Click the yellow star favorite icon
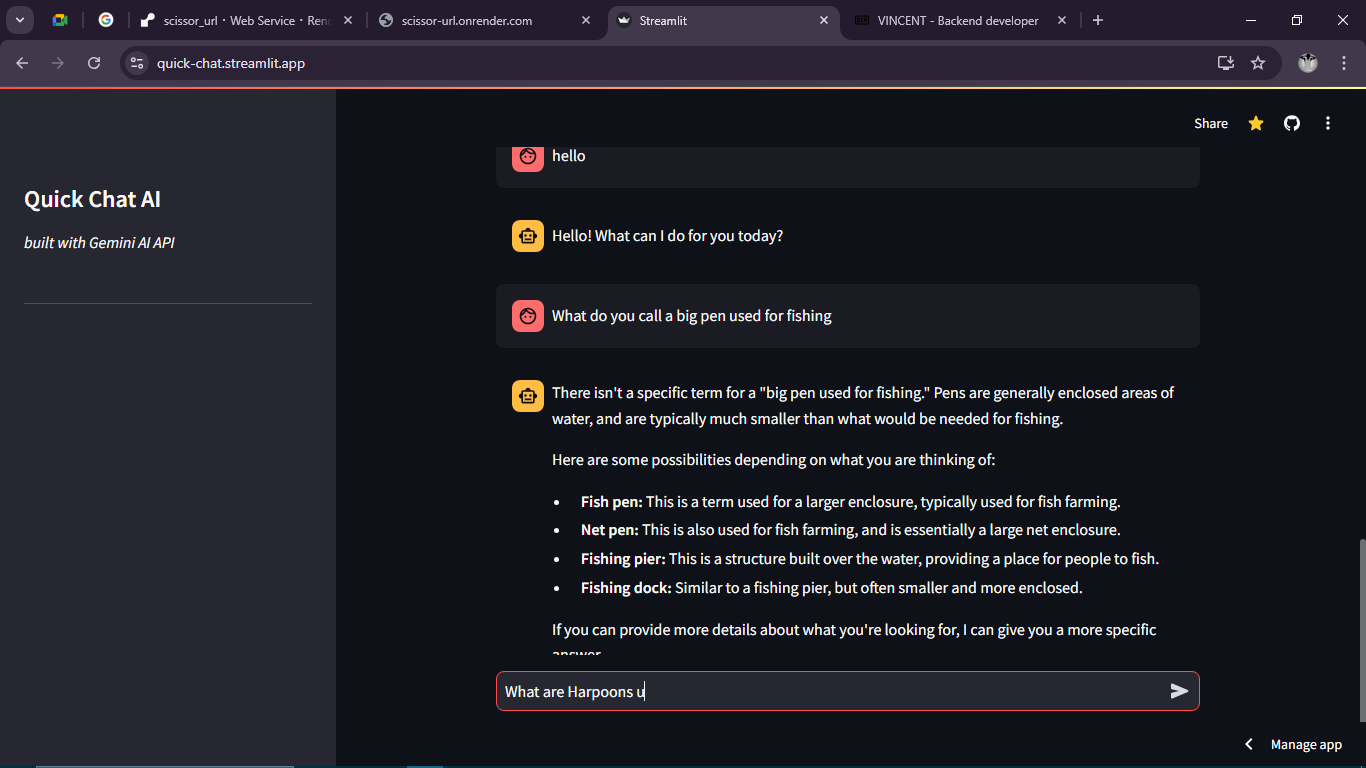The width and height of the screenshot is (1366, 768). click(x=1256, y=123)
